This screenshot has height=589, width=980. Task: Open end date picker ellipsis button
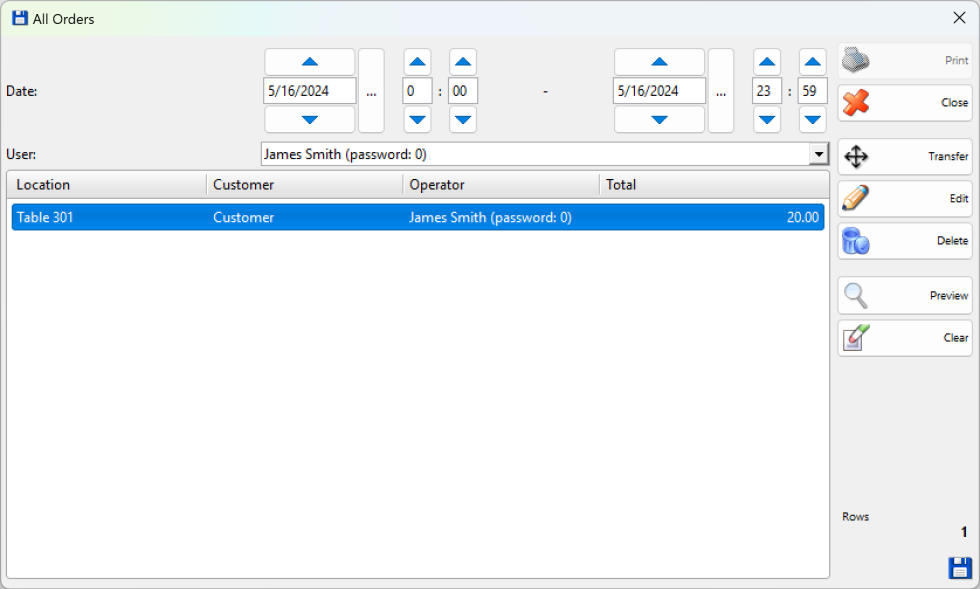(x=721, y=91)
